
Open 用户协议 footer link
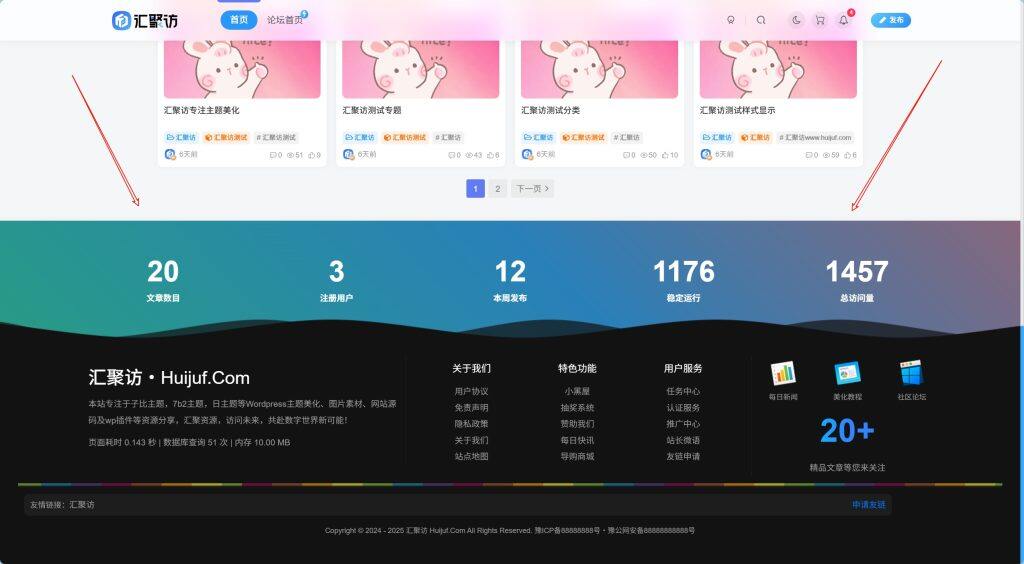click(x=472, y=392)
